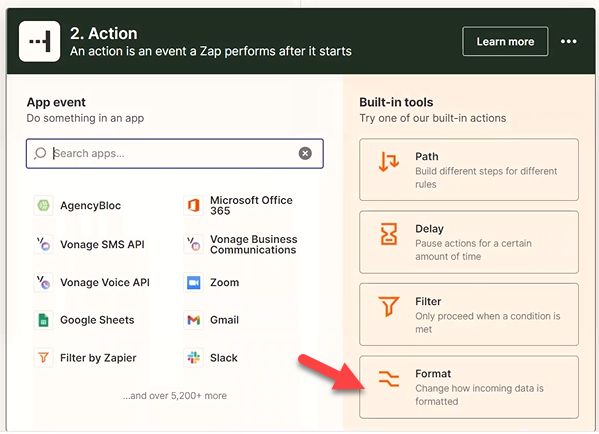
Task: Select the Microsoft Office 365 icon
Action: click(193, 206)
